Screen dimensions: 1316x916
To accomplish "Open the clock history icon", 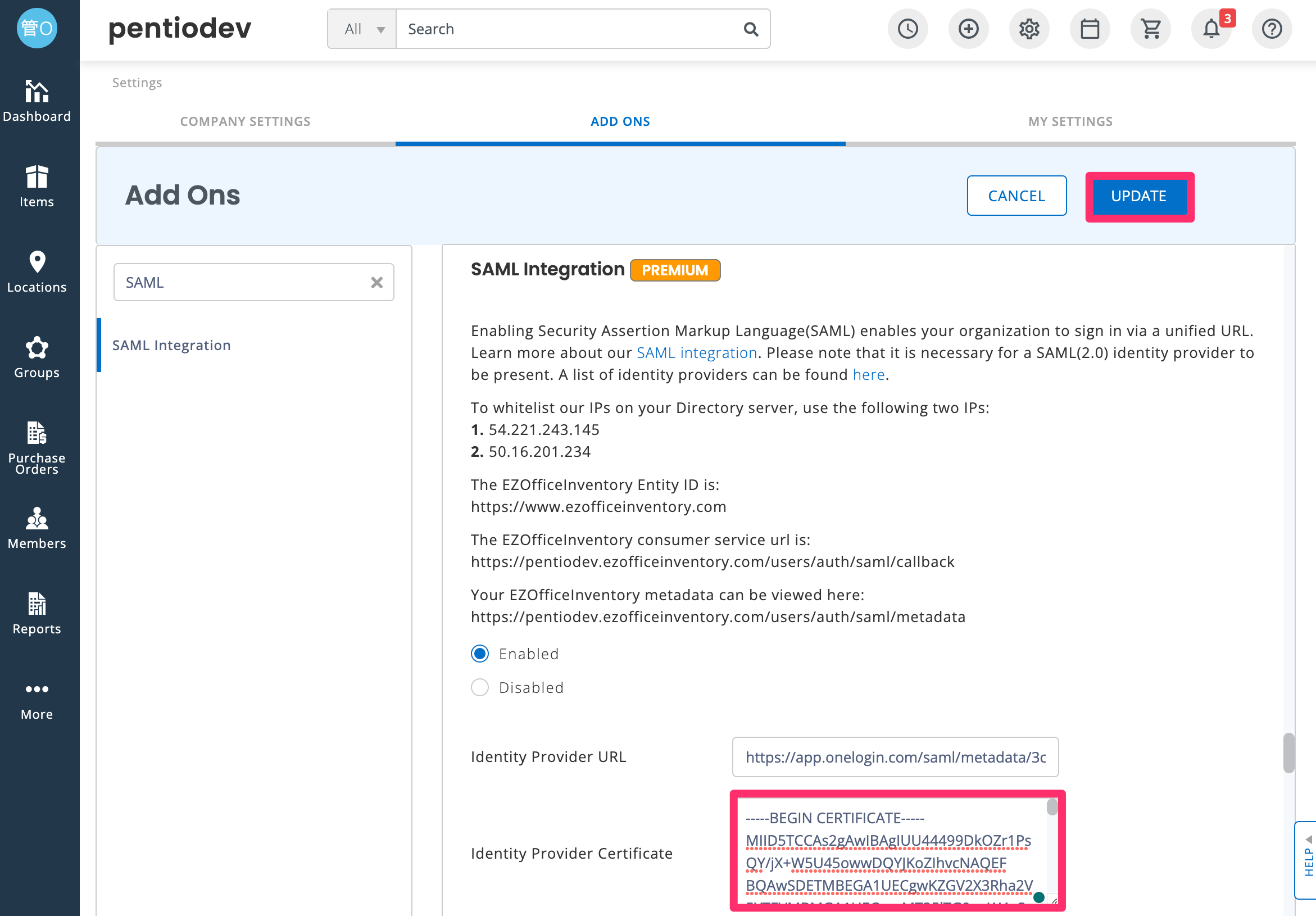I will click(908, 29).
